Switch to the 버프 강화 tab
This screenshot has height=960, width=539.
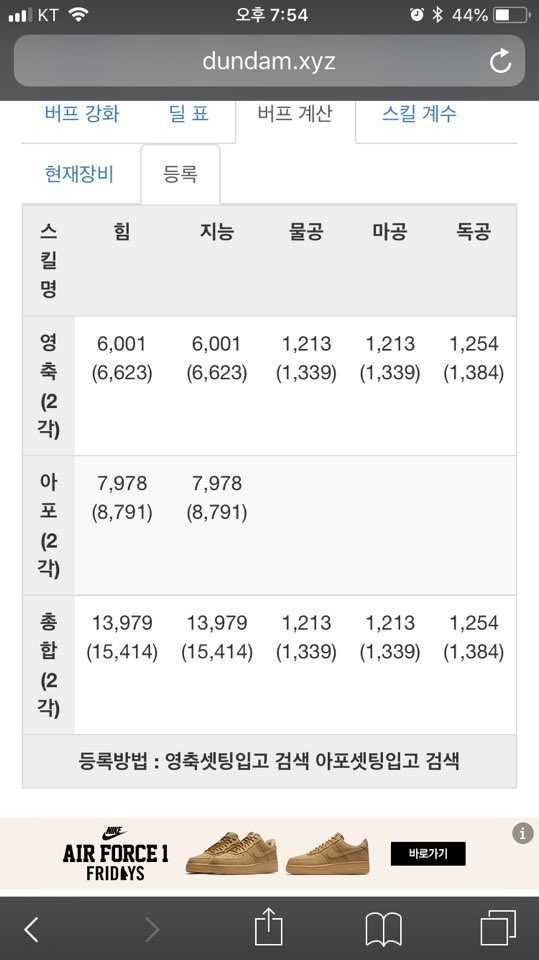click(x=81, y=113)
